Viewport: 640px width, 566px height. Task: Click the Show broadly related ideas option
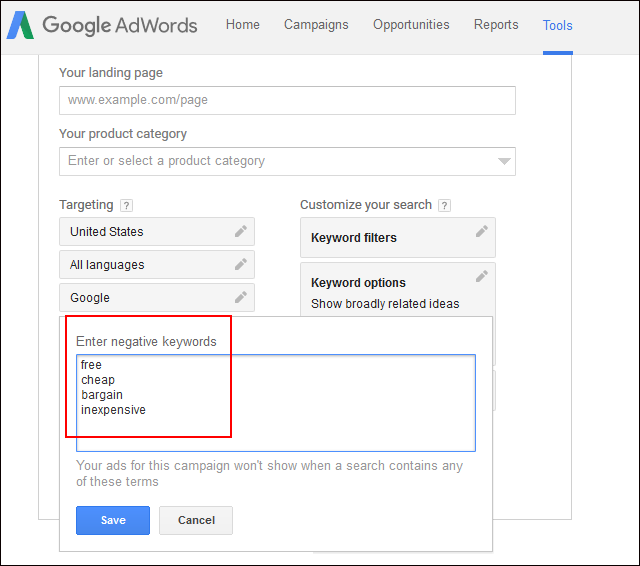pyautogui.click(x=385, y=304)
